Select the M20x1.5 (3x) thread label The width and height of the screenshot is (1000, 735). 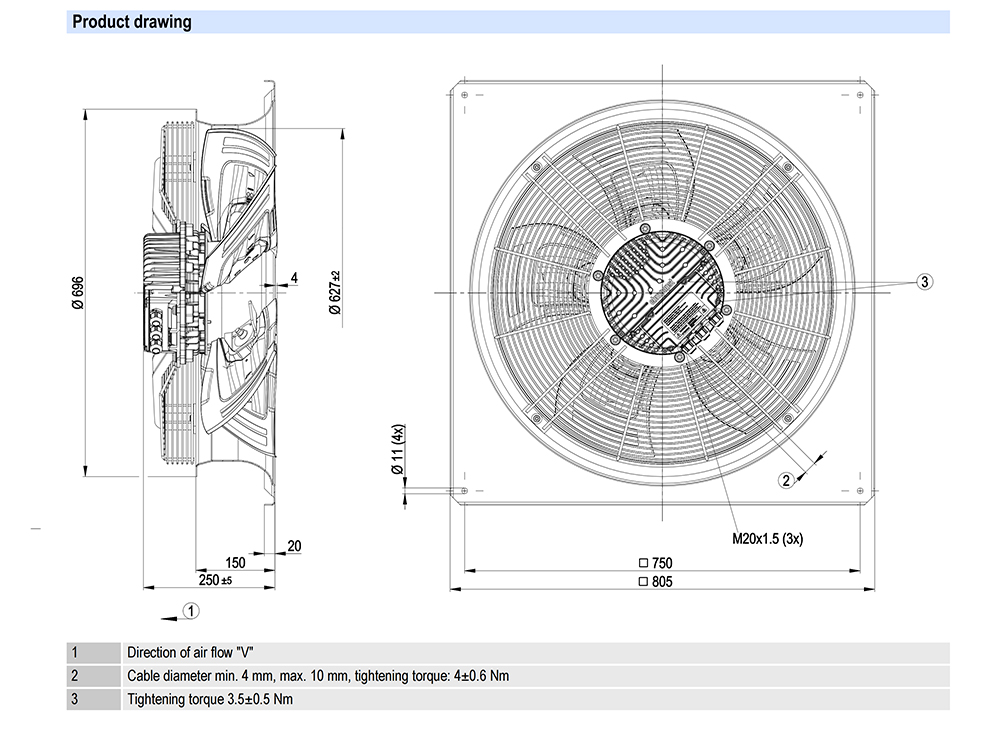click(x=768, y=538)
